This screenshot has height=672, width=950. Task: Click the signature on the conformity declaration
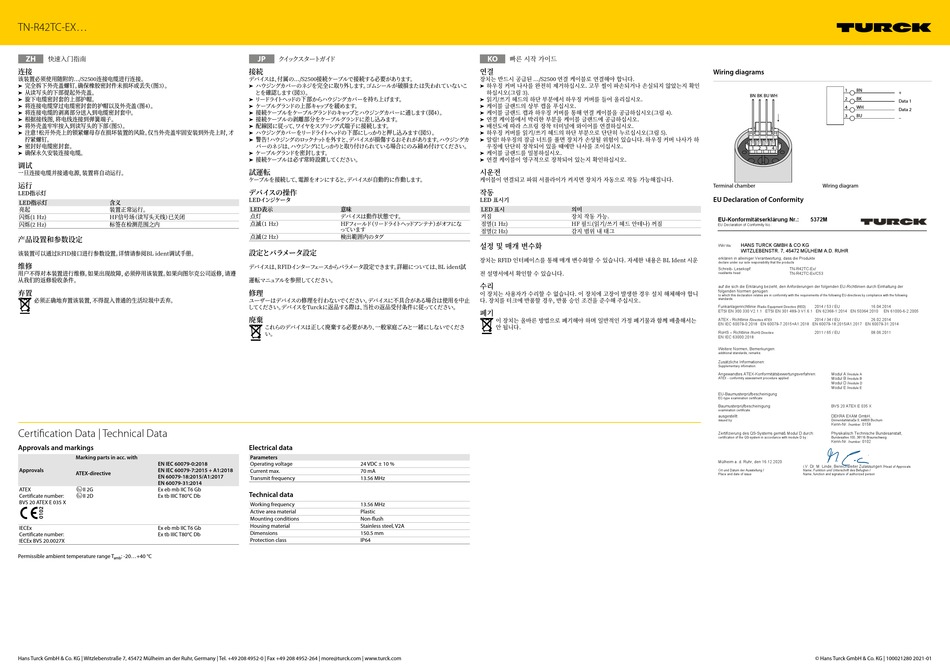(846, 456)
